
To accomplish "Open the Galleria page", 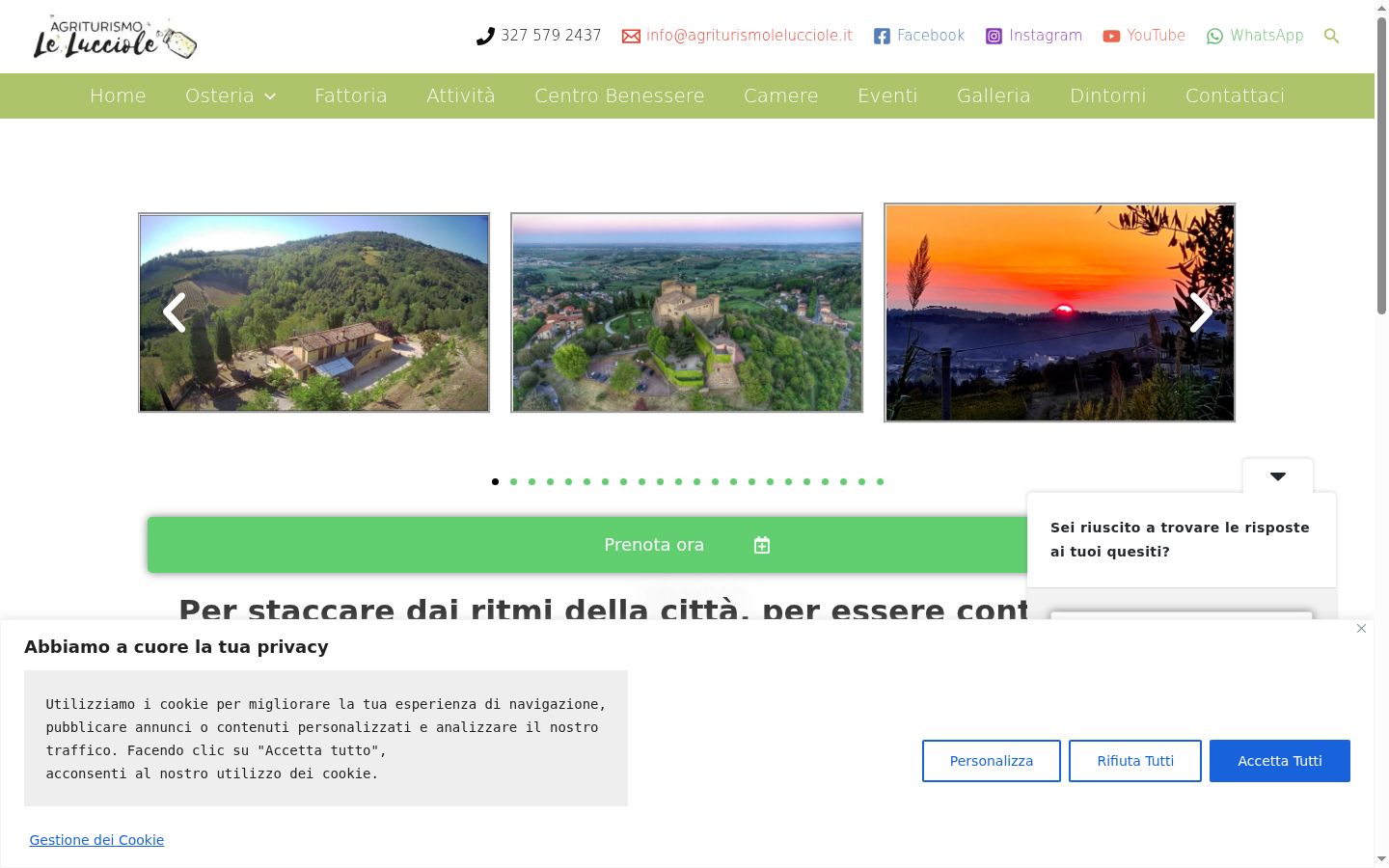I will (x=994, y=95).
